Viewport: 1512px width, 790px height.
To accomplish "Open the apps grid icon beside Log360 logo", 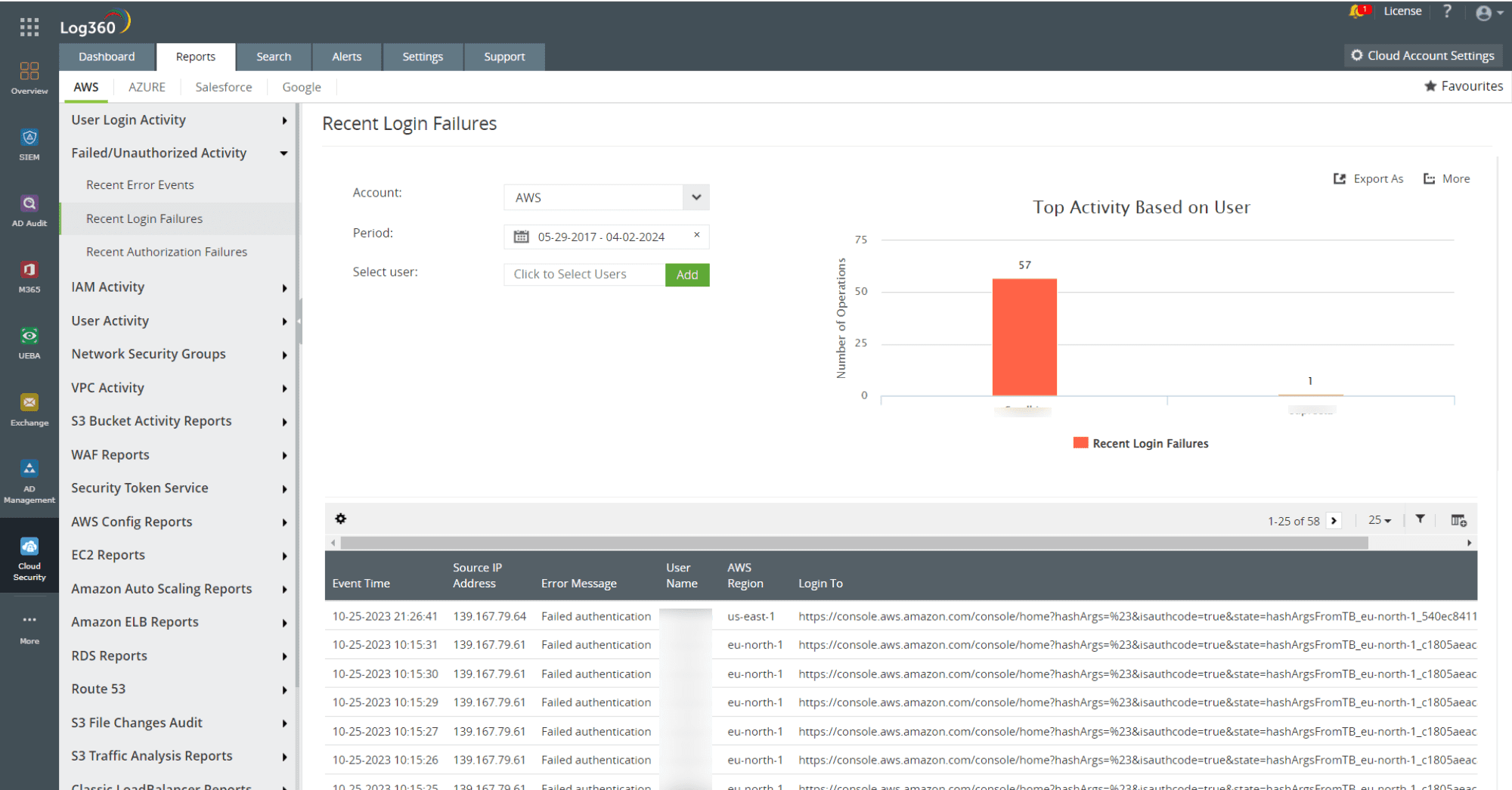I will 29,27.
